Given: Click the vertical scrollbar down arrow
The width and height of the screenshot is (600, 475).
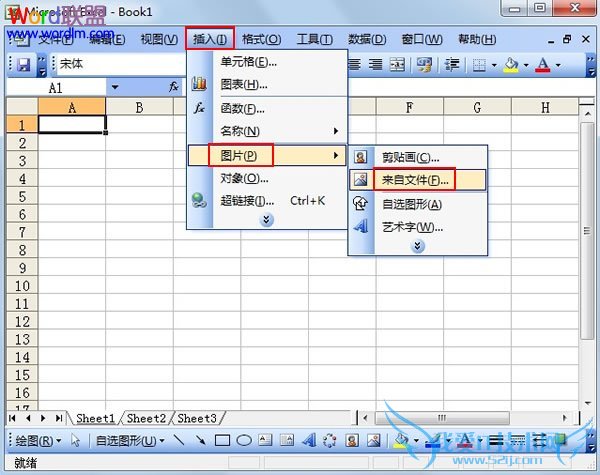Looking at the screenshot, I should (x=587, y=403).
